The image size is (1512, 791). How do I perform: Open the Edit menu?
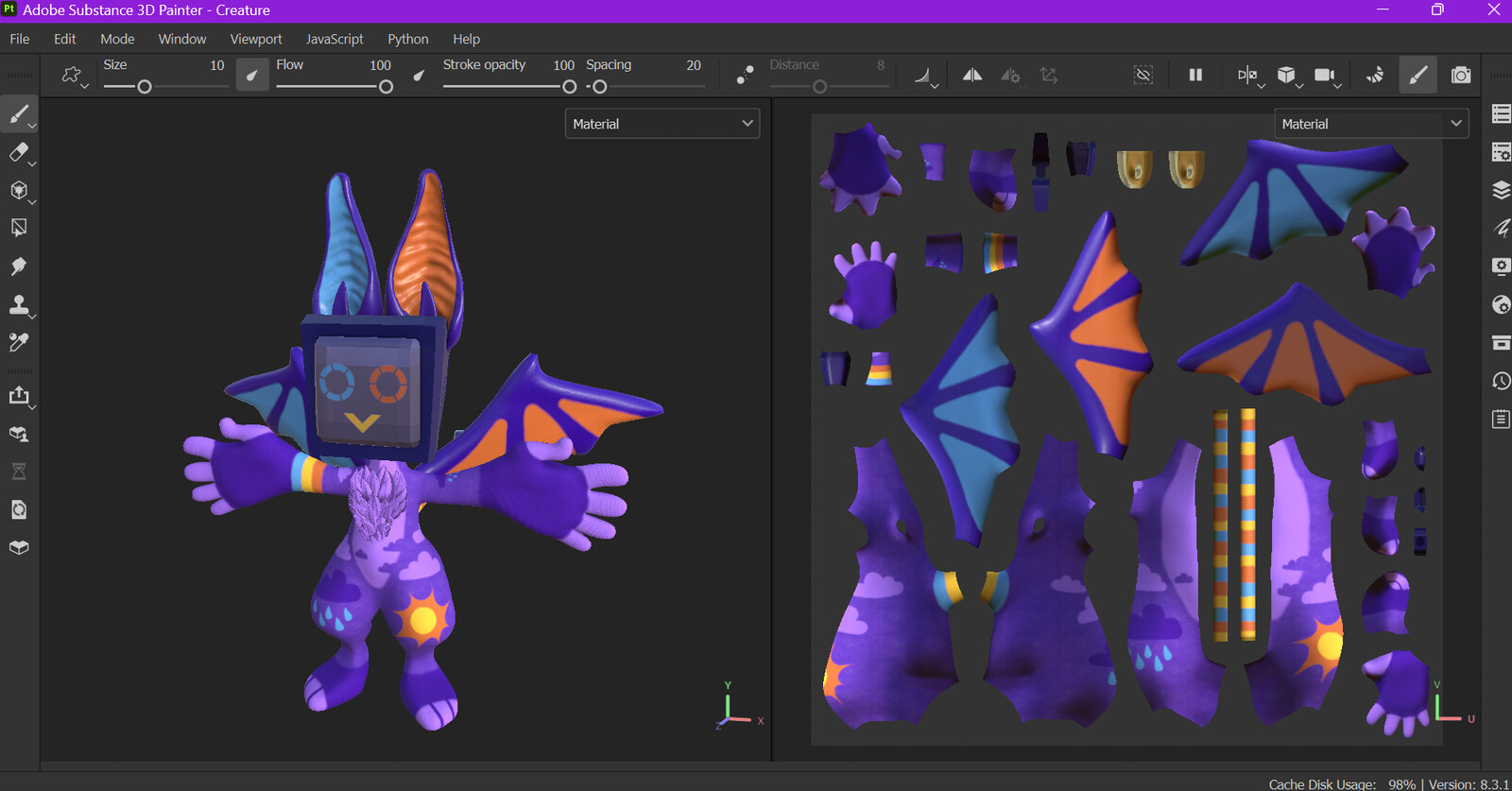click(65, 39)
